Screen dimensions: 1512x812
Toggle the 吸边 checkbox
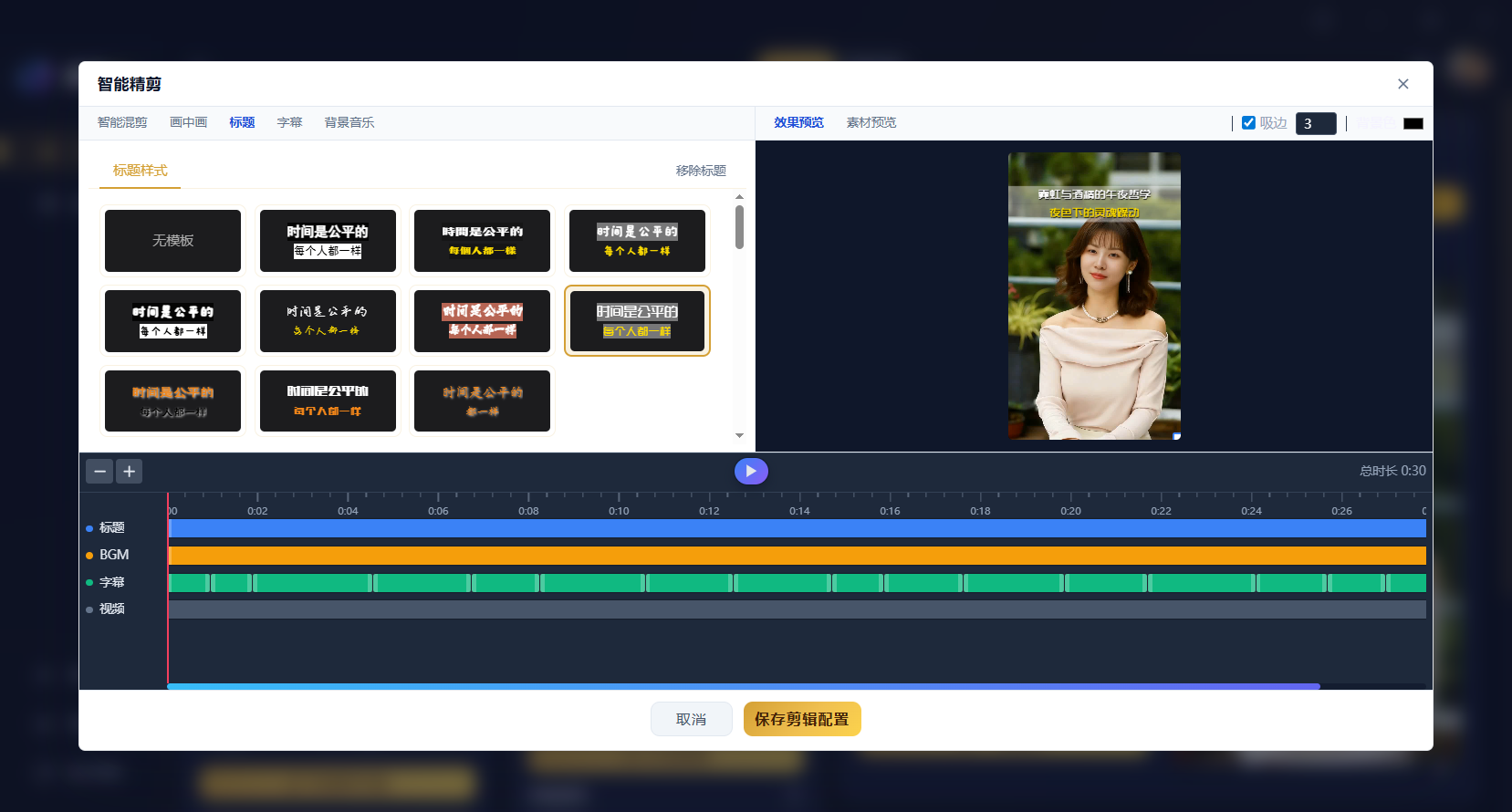tap(1248, 123)
